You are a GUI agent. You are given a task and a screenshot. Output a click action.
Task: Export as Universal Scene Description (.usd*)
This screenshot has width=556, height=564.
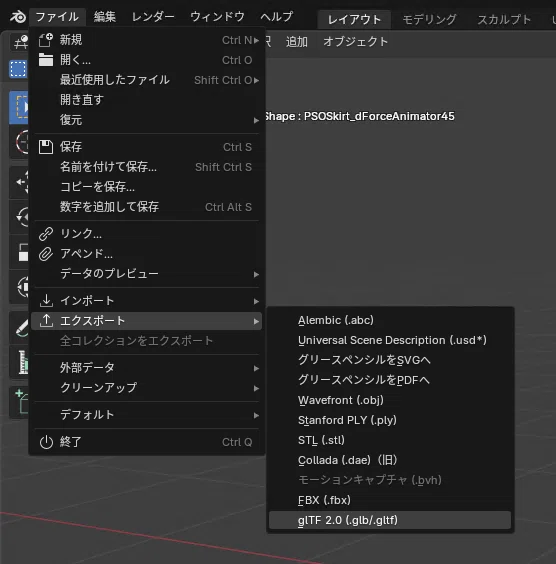[390, 340]
